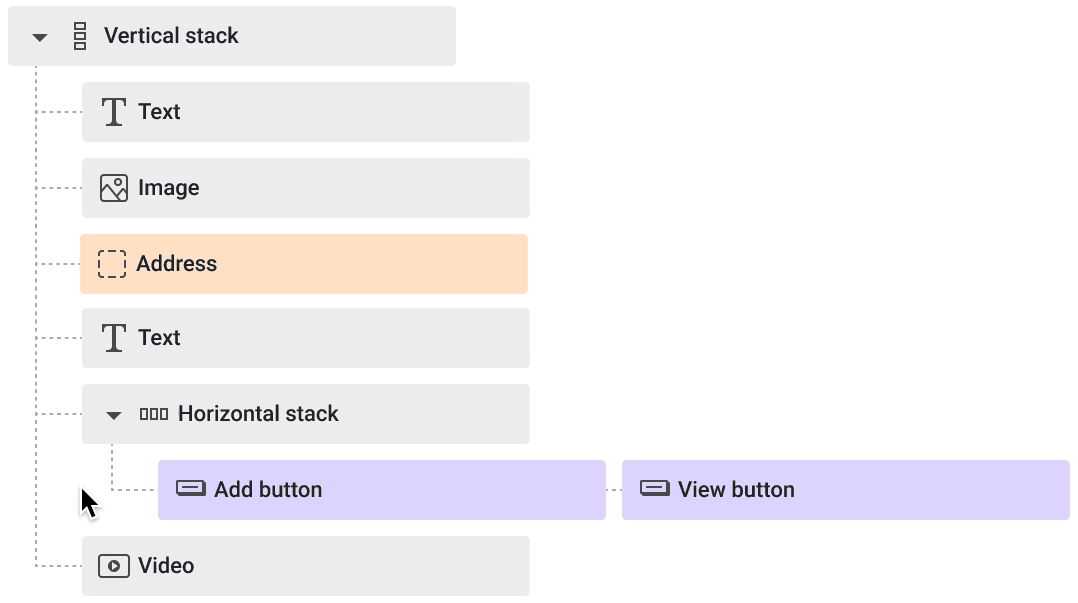Select the Add button item
The width and height of the screenshot is (1078, 603).
(x=382, y=490)
